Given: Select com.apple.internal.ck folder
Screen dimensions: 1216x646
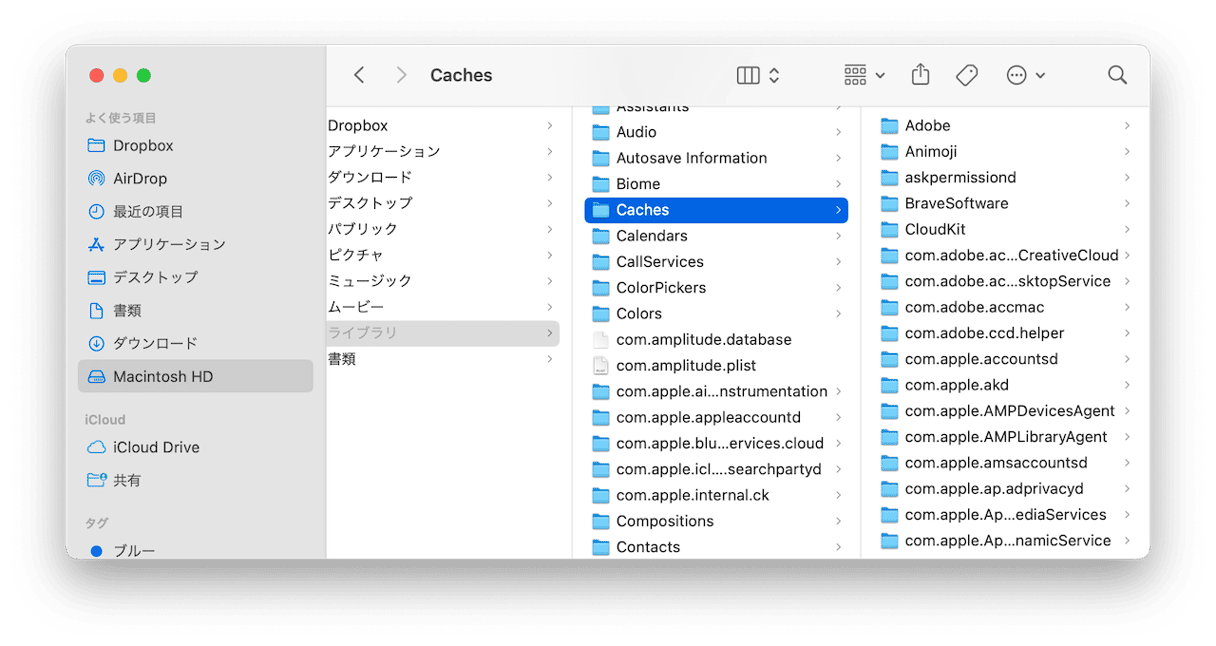Looking at the screenshot, I should (x=716, y=496).
